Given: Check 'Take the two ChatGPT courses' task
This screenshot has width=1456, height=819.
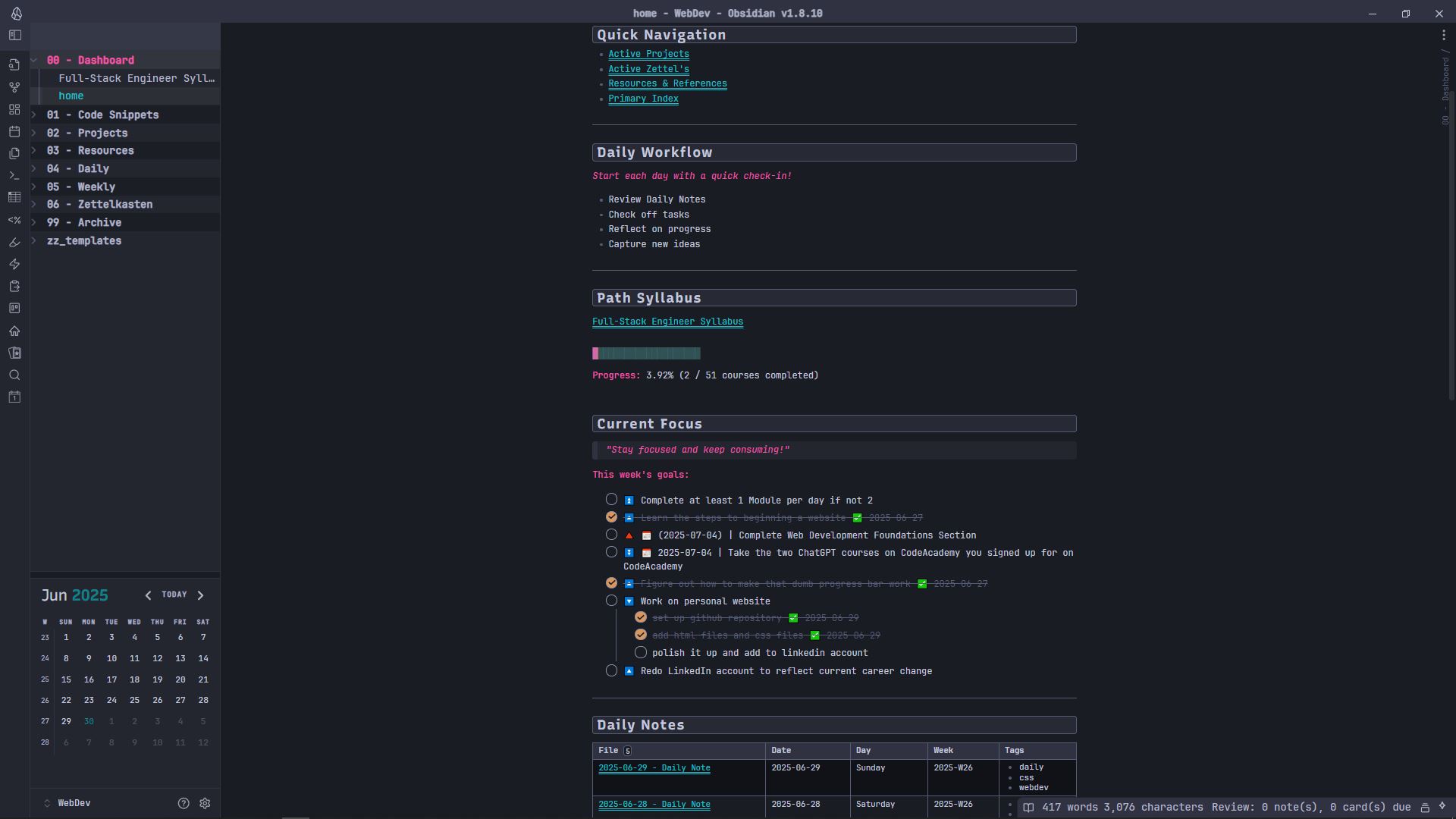Looking at the screenshot, I should (x=611, y=551).
